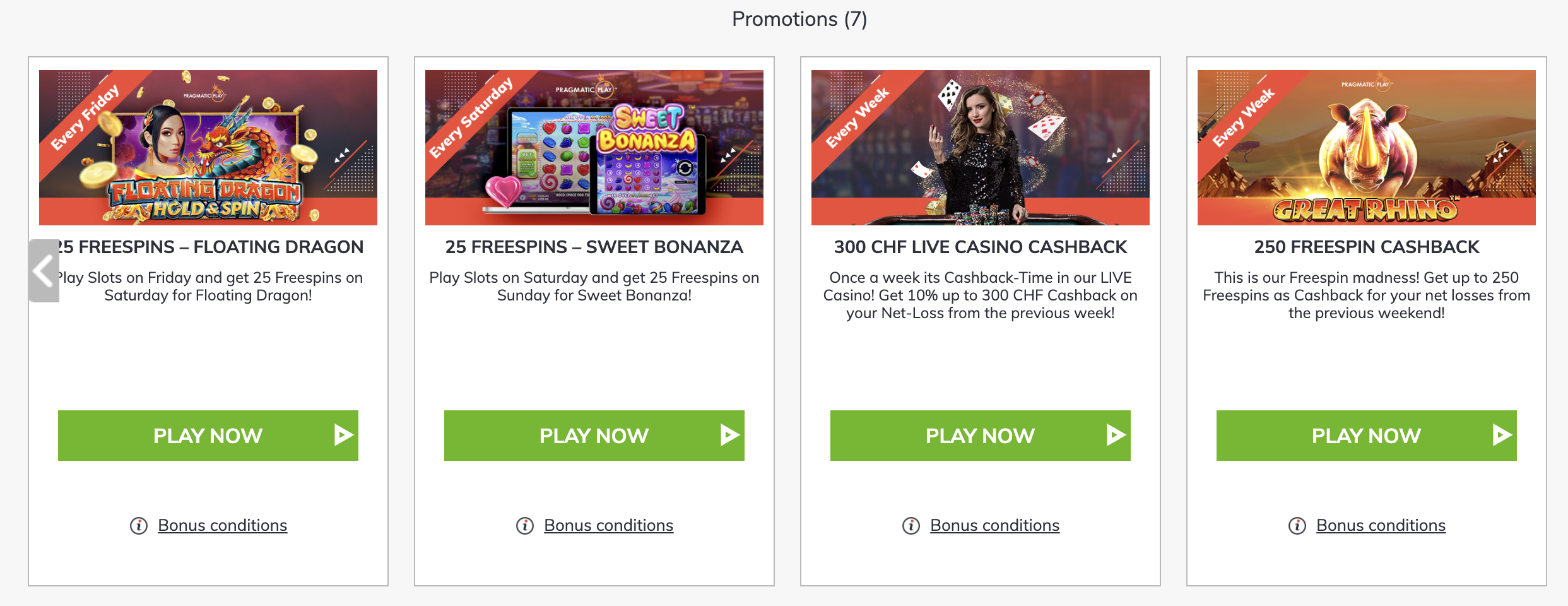The image size is (1568, 606).
Task: Open Bonus conditions for Sweet Bonanza
Action: tap(608, 525)
